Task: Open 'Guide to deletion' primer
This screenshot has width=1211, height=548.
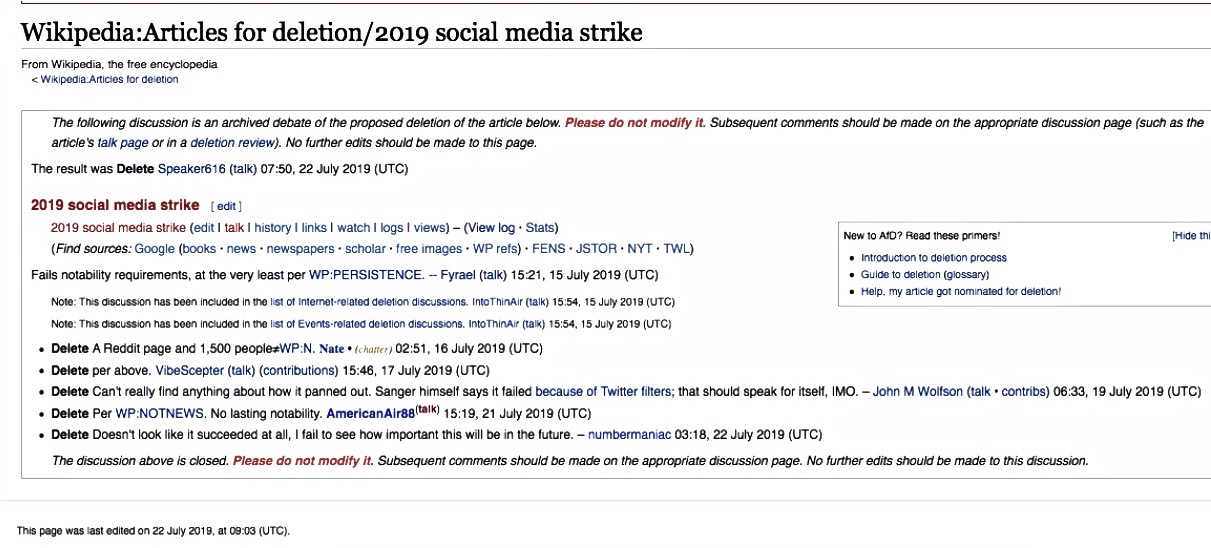Action: click(901, 274)
